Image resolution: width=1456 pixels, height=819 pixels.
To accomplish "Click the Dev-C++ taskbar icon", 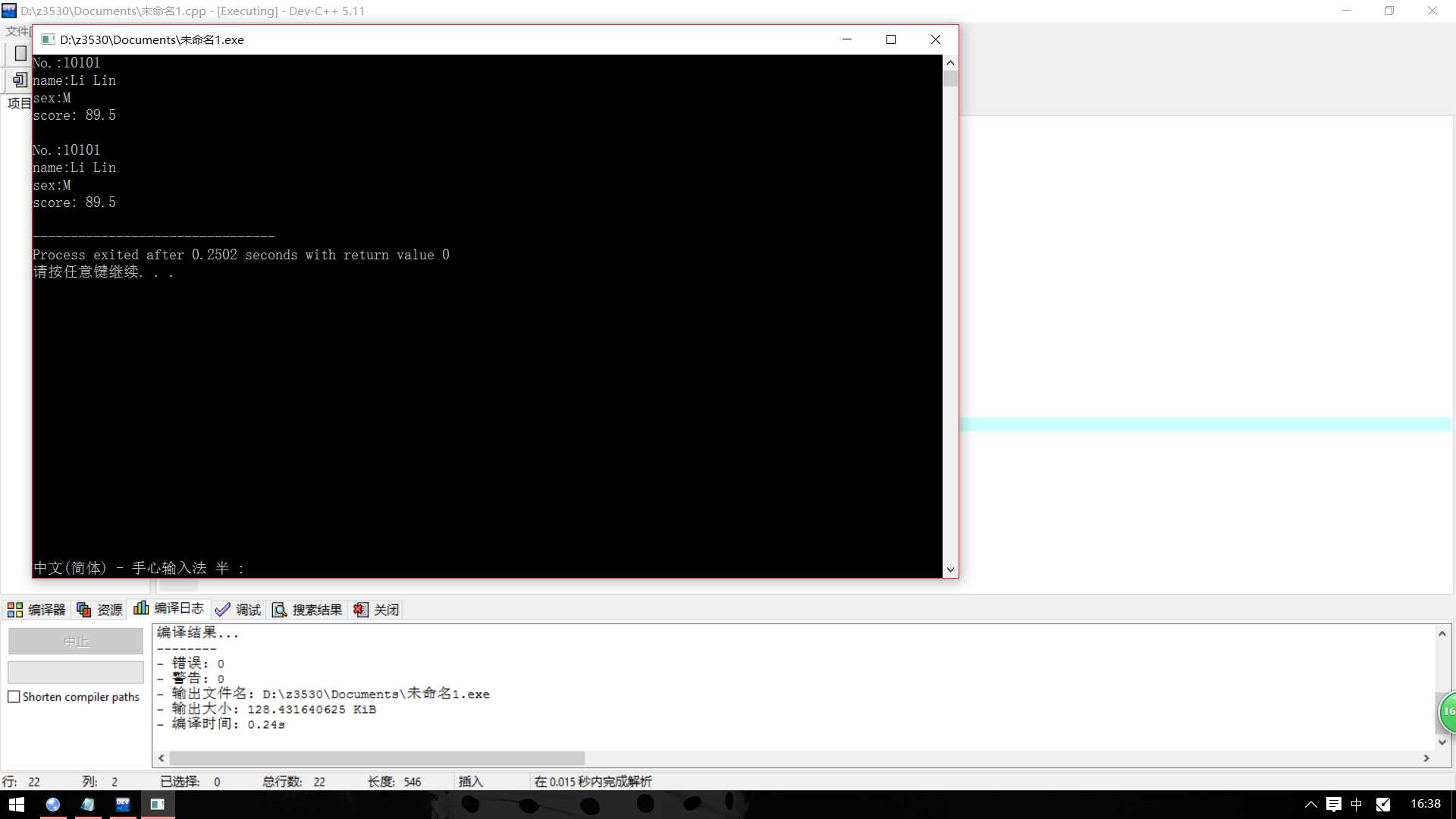I will (x=123, y=805).
